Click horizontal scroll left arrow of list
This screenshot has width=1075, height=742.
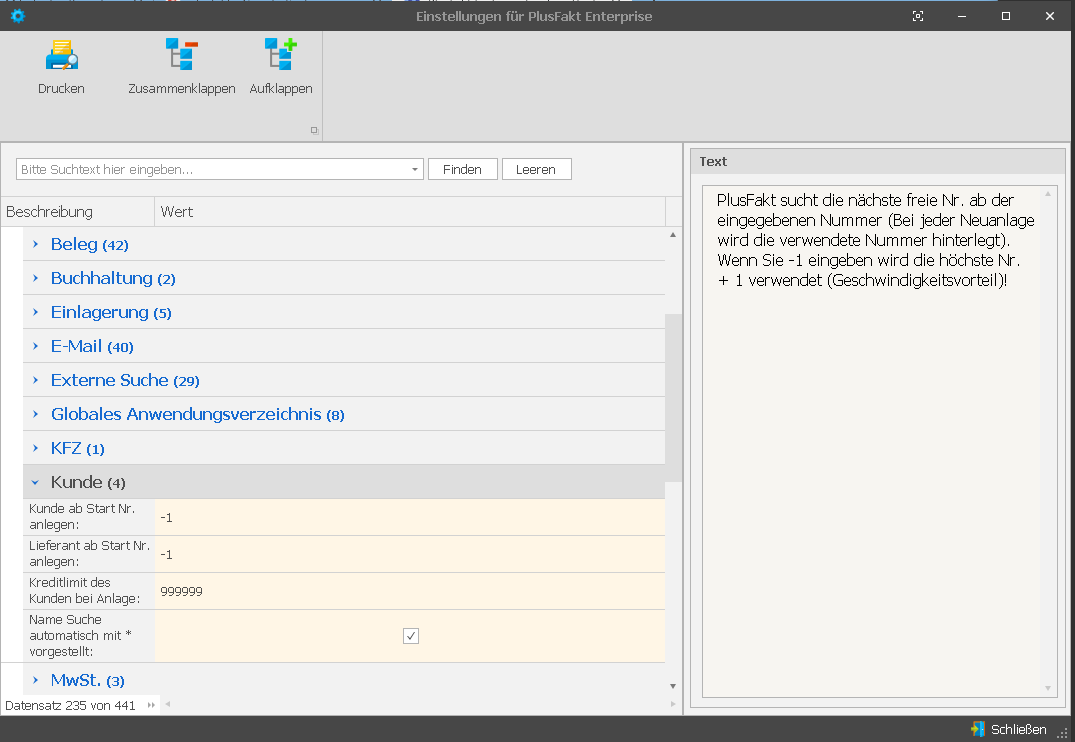(167, 704)
